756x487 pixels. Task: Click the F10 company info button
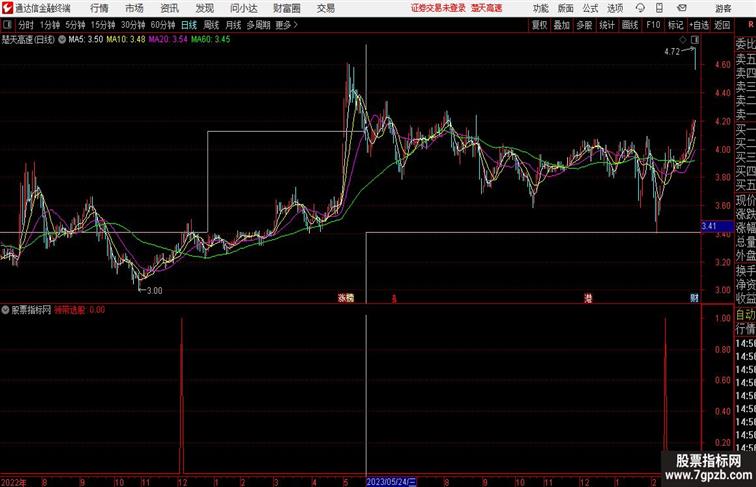[x=653, y=25]
